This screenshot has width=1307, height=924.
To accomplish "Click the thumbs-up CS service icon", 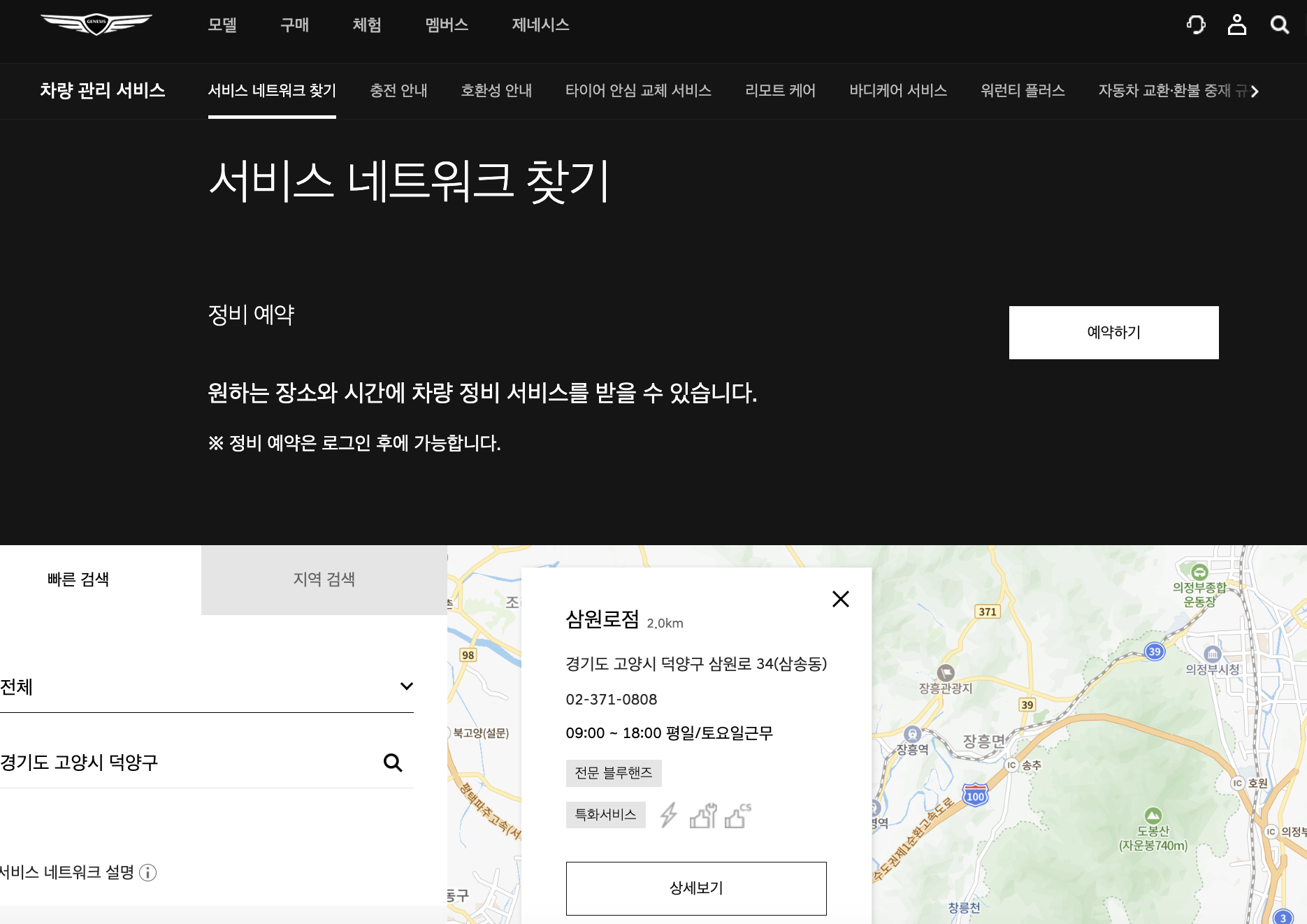I will click(738, 815).
